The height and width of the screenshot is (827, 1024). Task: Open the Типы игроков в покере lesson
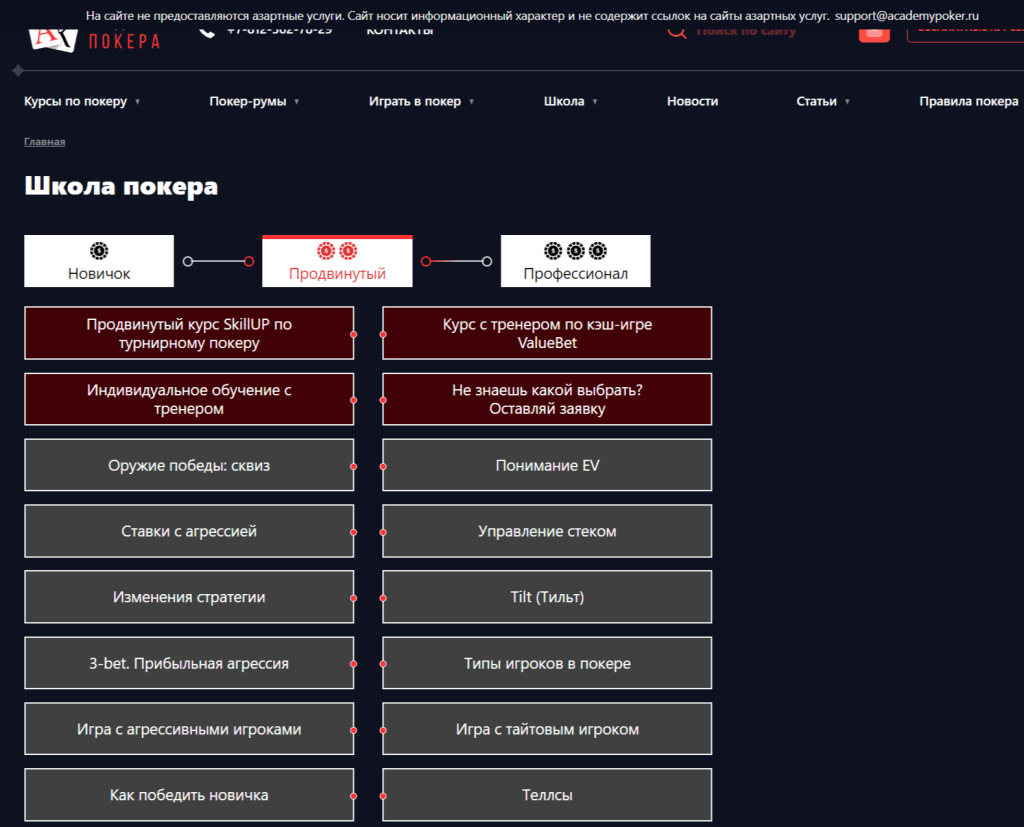[x=547, y=663]
